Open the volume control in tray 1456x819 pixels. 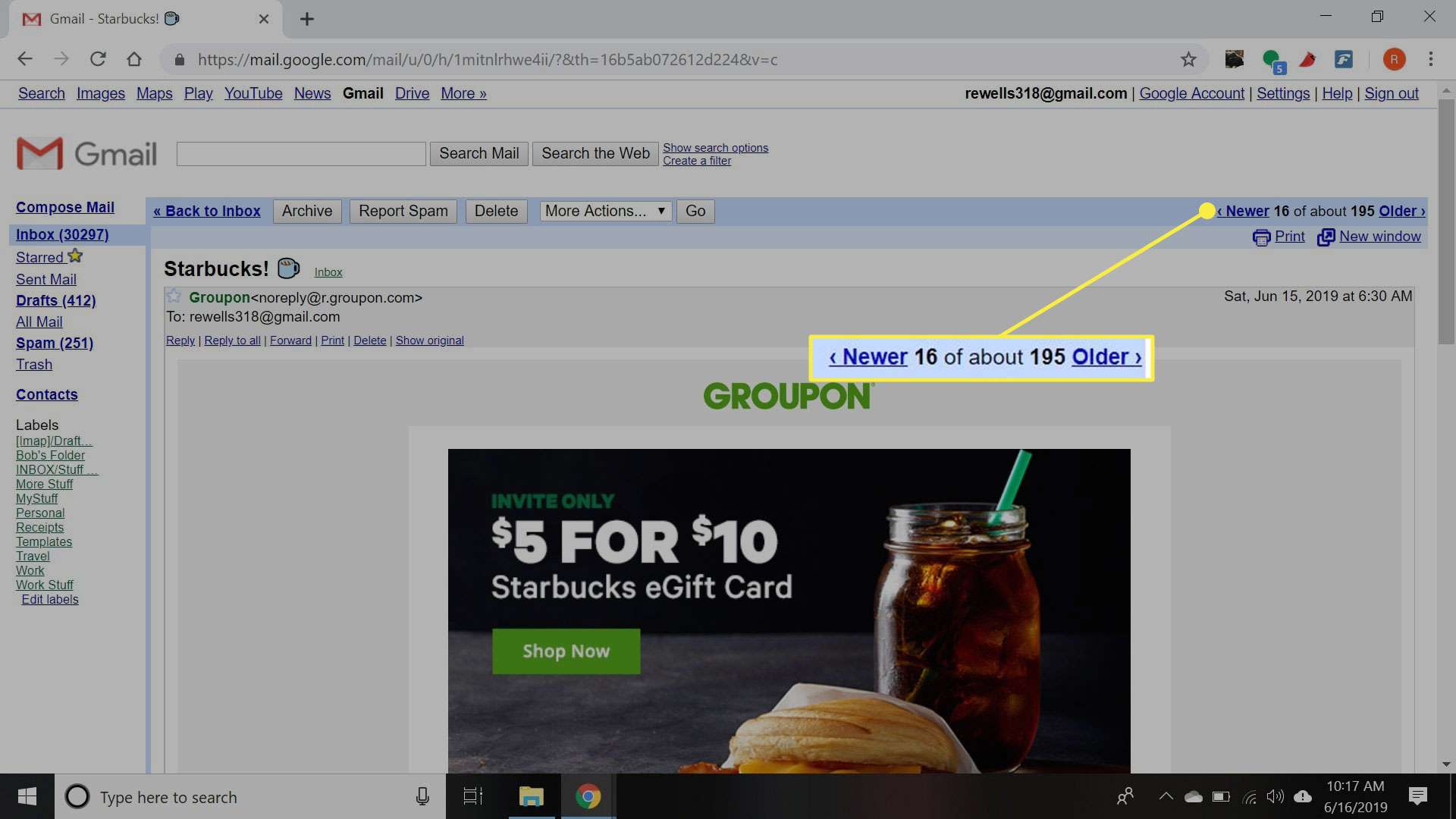tap(1275, 796)
